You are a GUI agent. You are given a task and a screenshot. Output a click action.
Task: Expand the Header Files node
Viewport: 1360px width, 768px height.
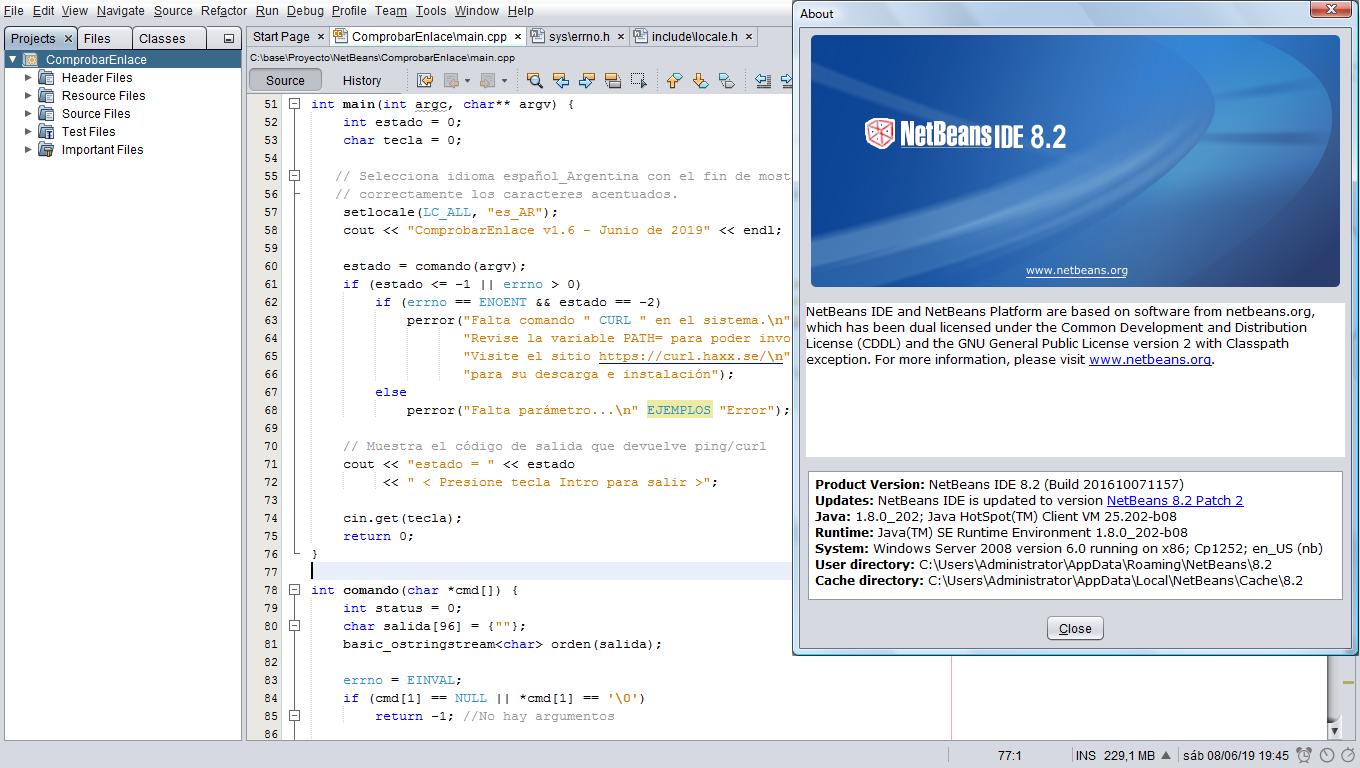click(x=28, y=78)
